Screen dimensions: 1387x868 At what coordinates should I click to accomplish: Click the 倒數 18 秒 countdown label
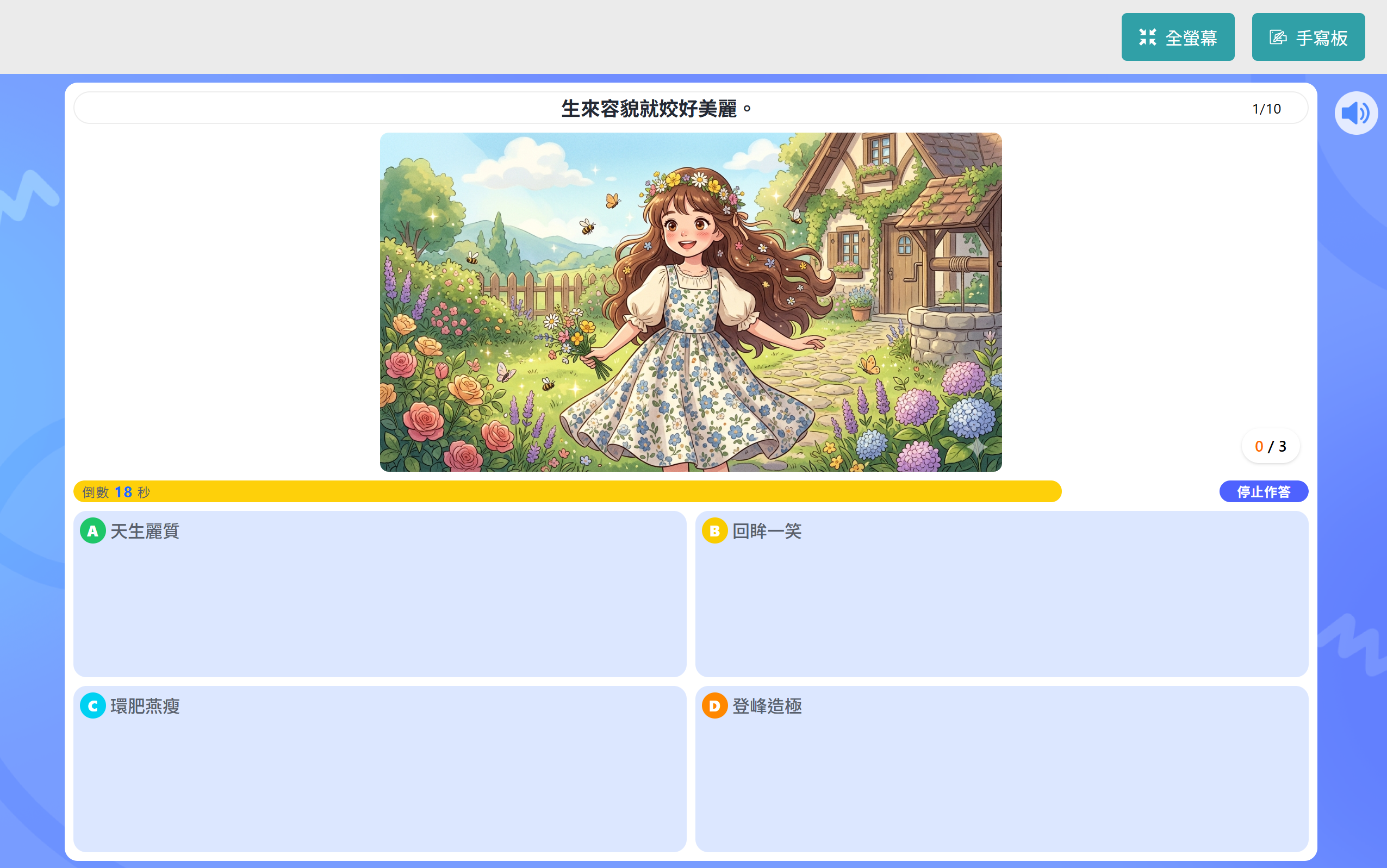point(116,492)
